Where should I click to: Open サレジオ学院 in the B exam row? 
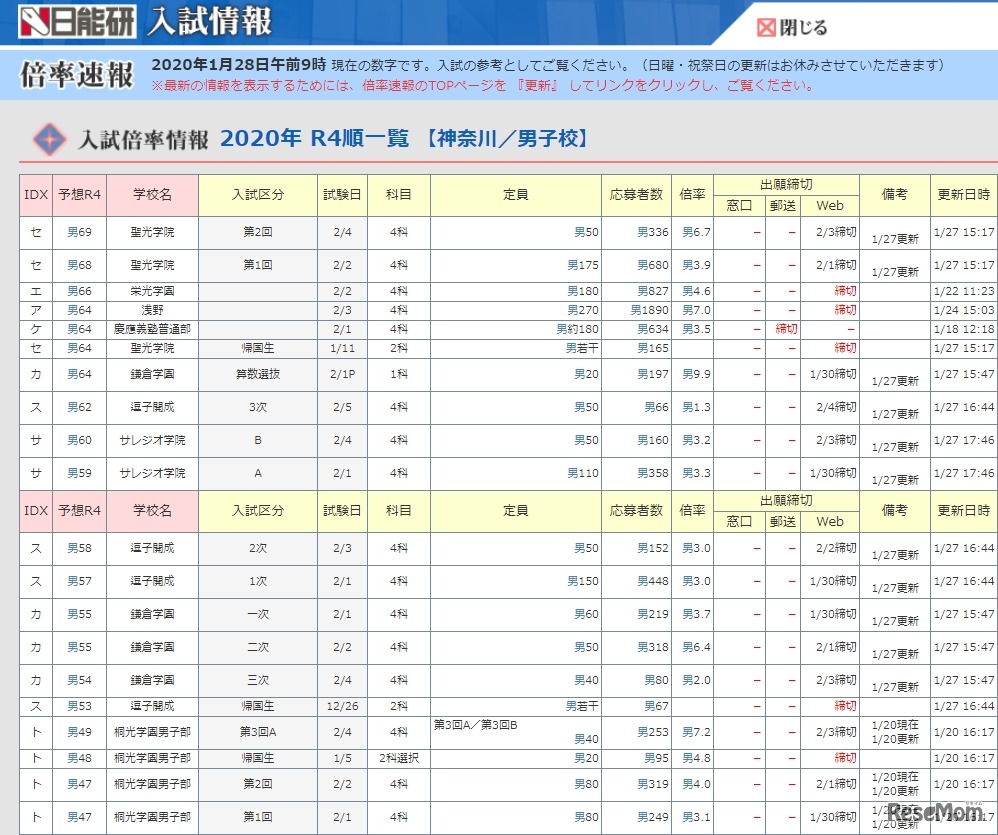click(x=152, y=440)
